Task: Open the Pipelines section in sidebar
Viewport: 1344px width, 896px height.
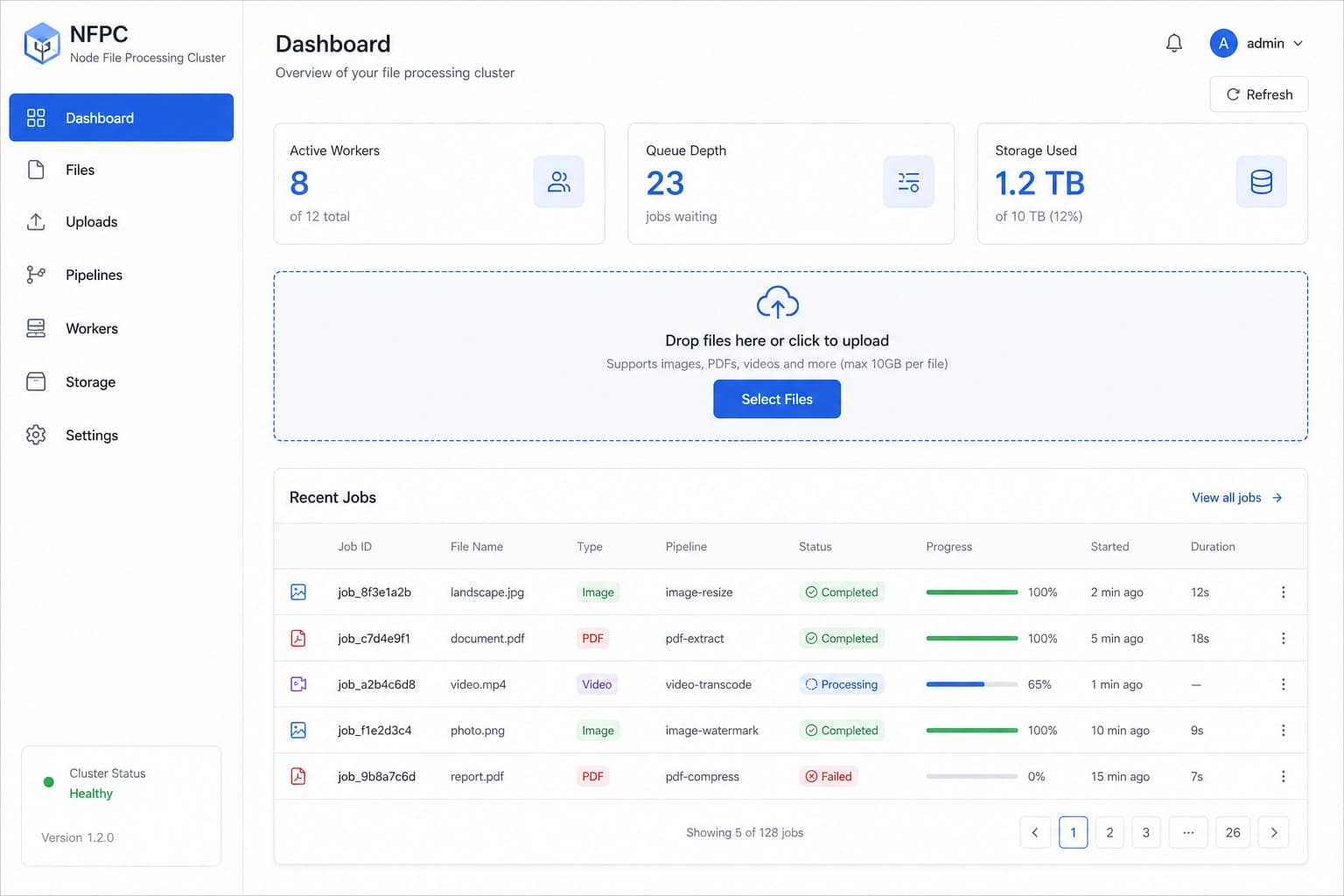Action: point(121,275)
